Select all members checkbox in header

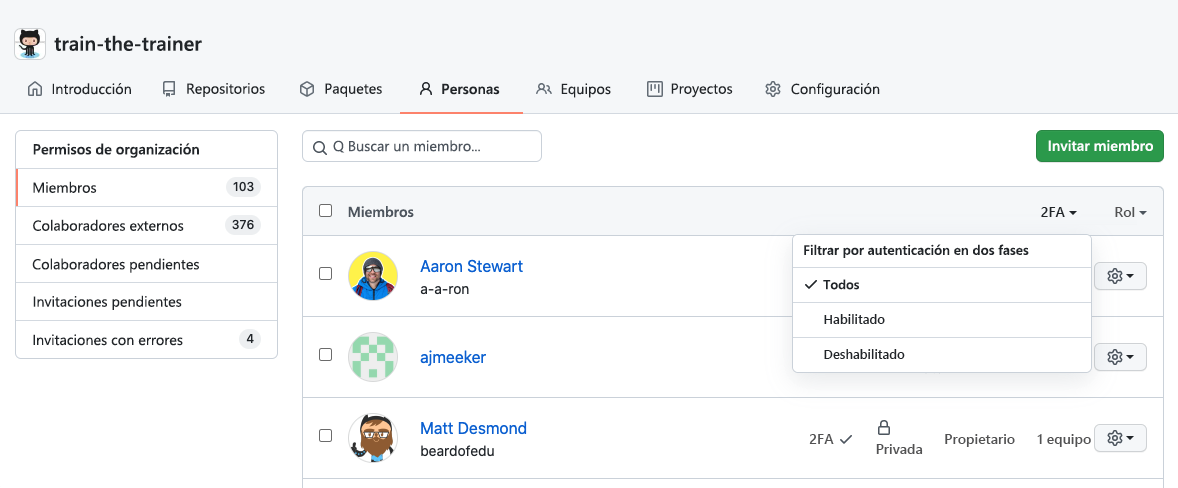325,211
